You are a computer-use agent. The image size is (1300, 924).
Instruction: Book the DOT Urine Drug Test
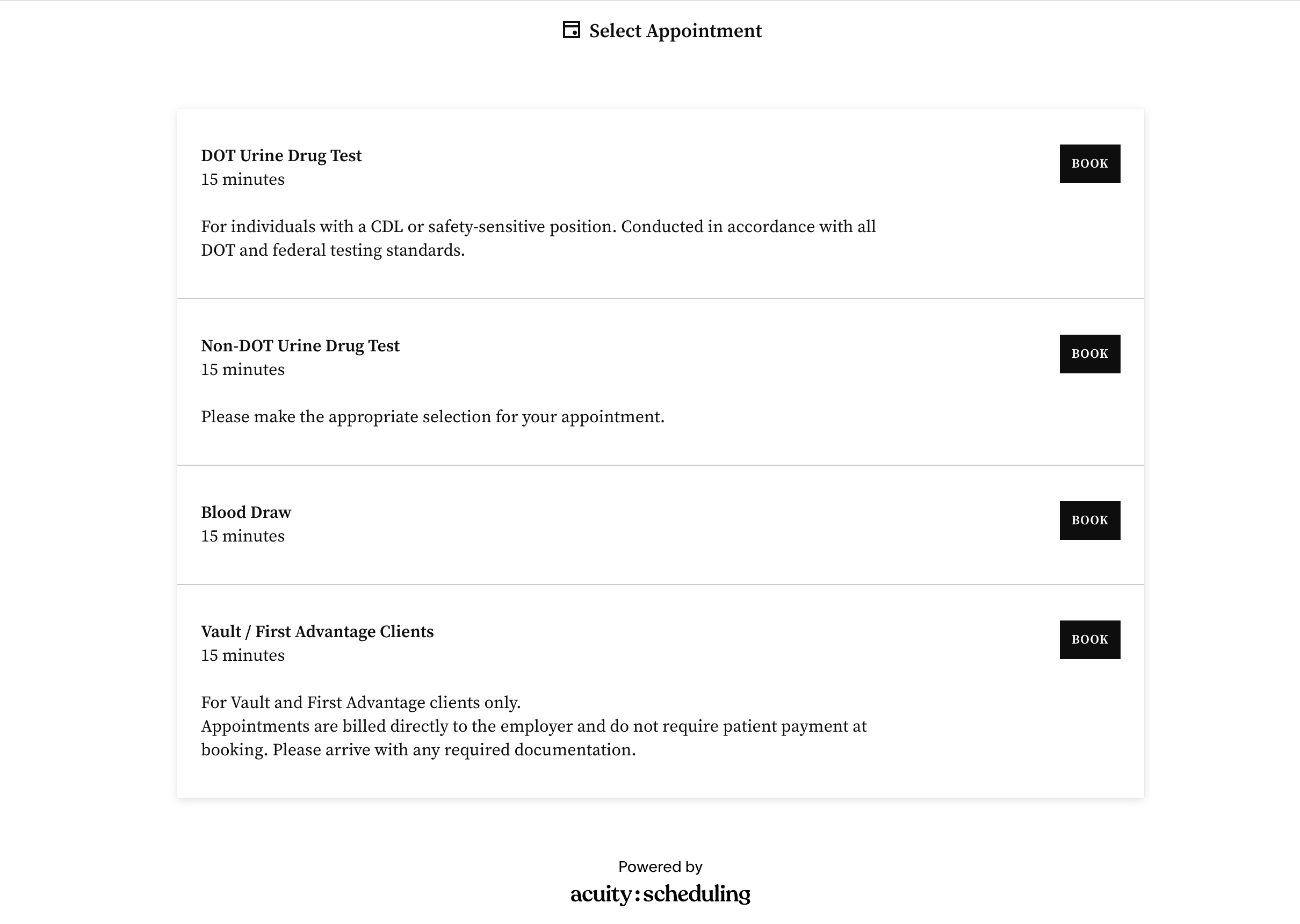point(1089,164)
